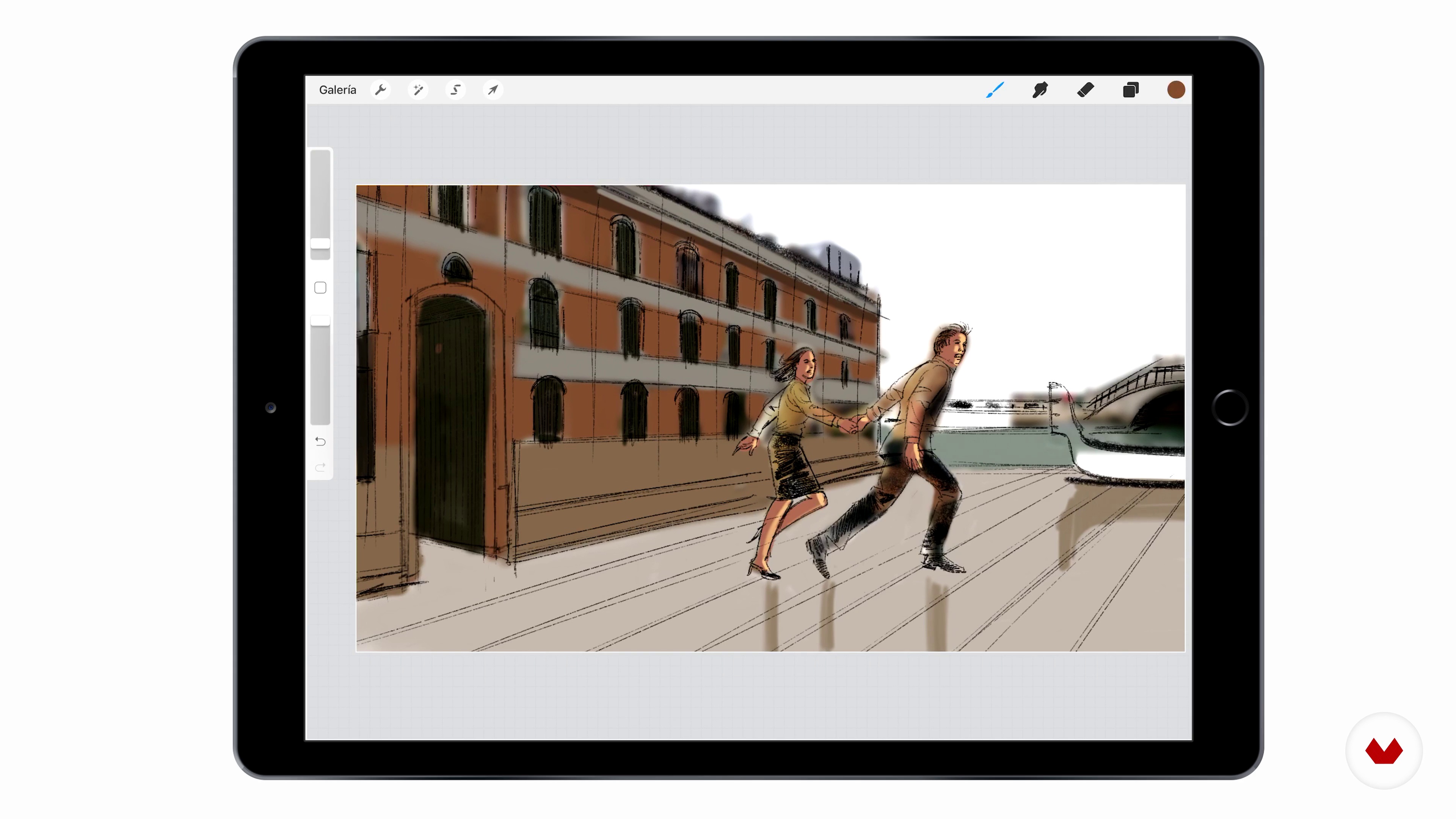Open the Adjustments magic wand menu
1456x819 pixels.
[418, 90]
